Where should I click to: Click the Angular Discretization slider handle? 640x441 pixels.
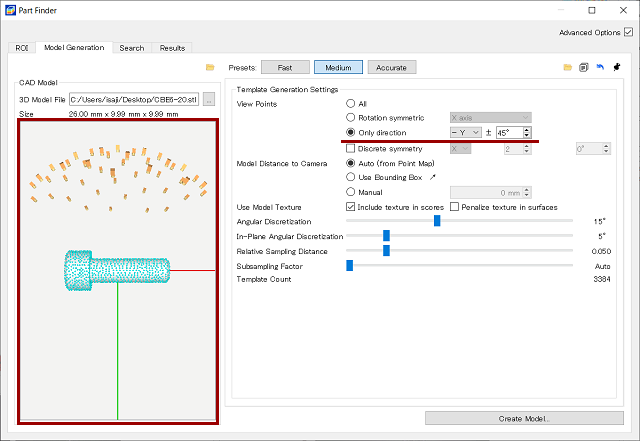point(437,221)
